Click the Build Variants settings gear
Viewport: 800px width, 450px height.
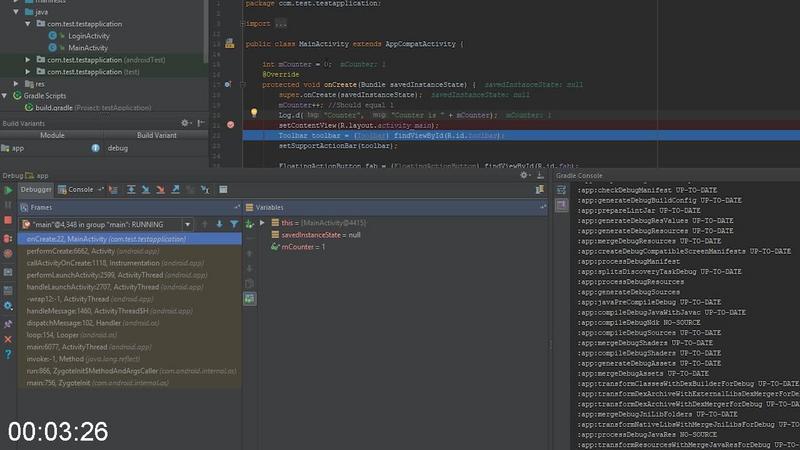click(186, 123)
